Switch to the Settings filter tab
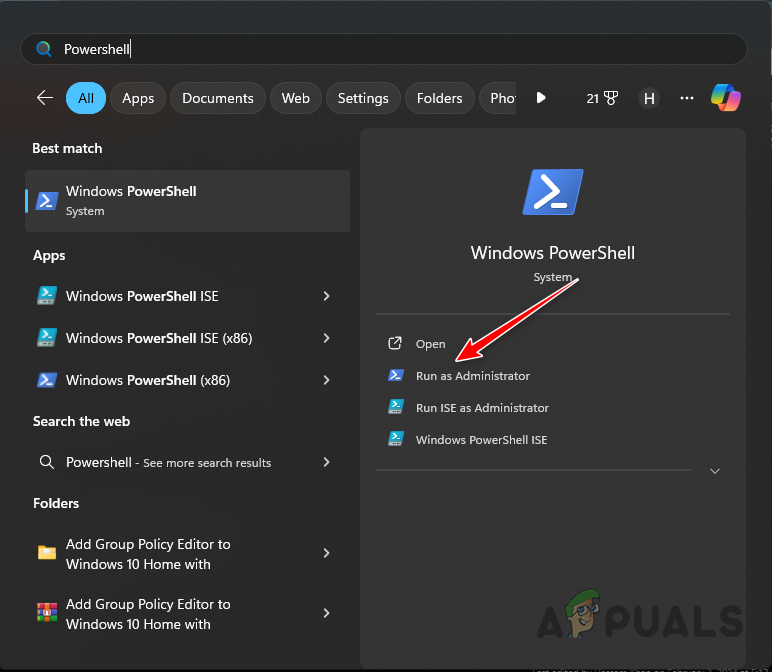772x672 pixels. (363, 98)
